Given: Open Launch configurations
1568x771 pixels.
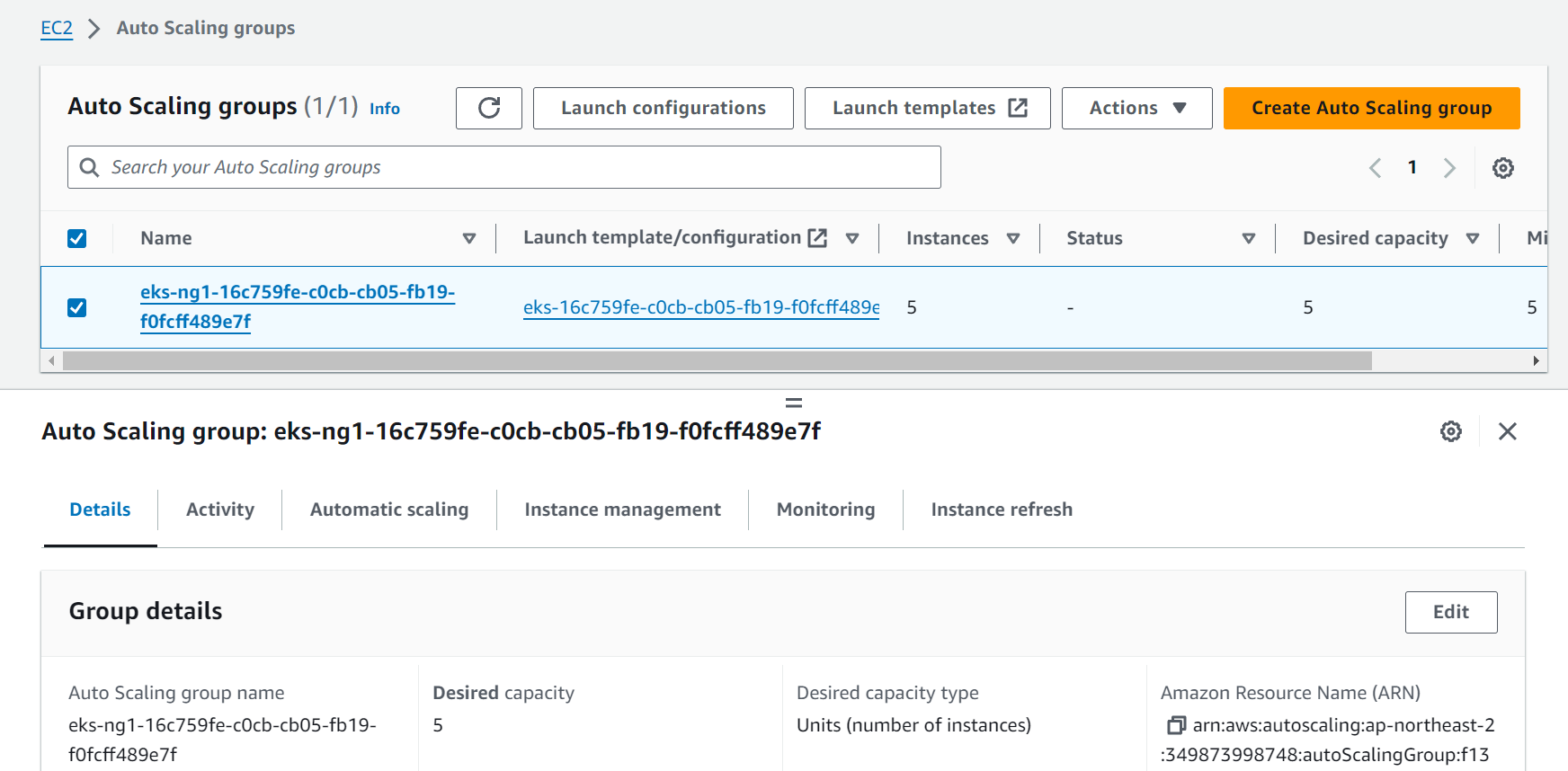Looking at the screenshot, I should (664, 108).
